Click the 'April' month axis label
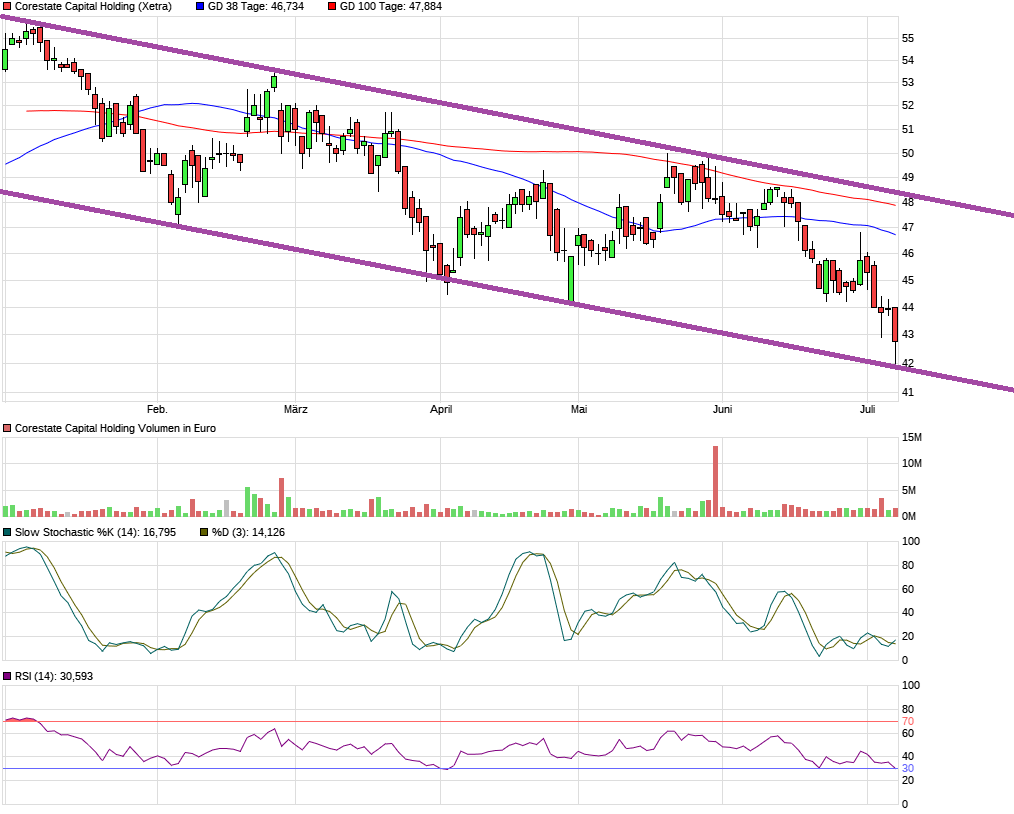The image size is (1014, 814). tap(441, 409)
